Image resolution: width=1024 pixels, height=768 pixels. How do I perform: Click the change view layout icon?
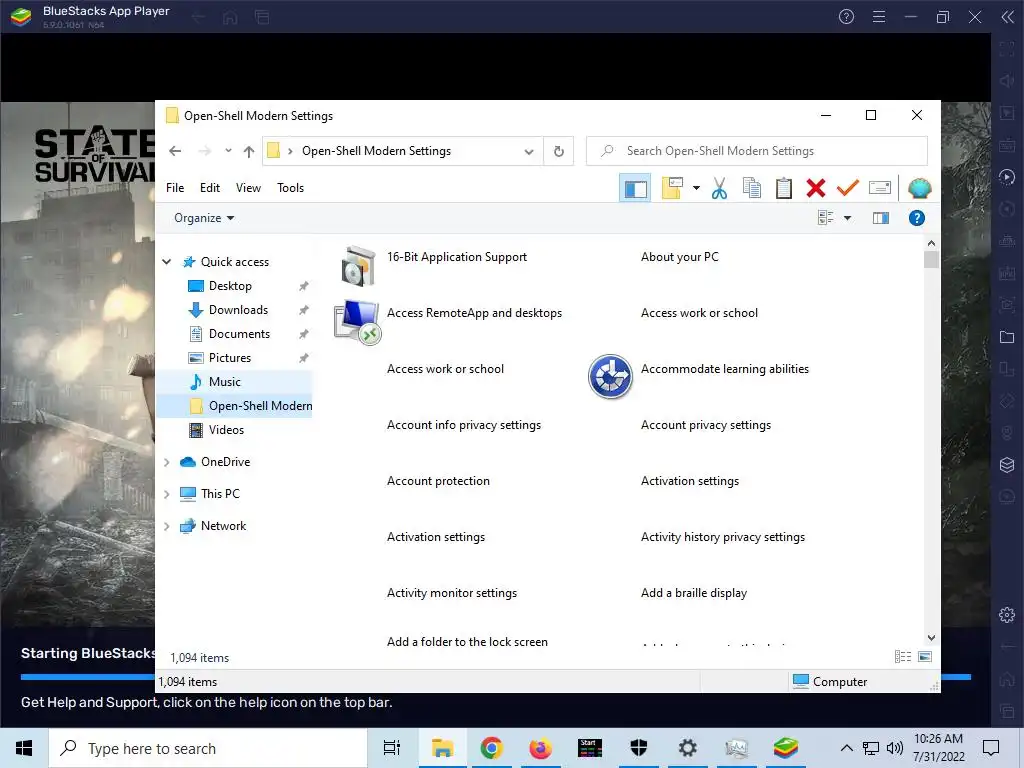coord(825,218)
